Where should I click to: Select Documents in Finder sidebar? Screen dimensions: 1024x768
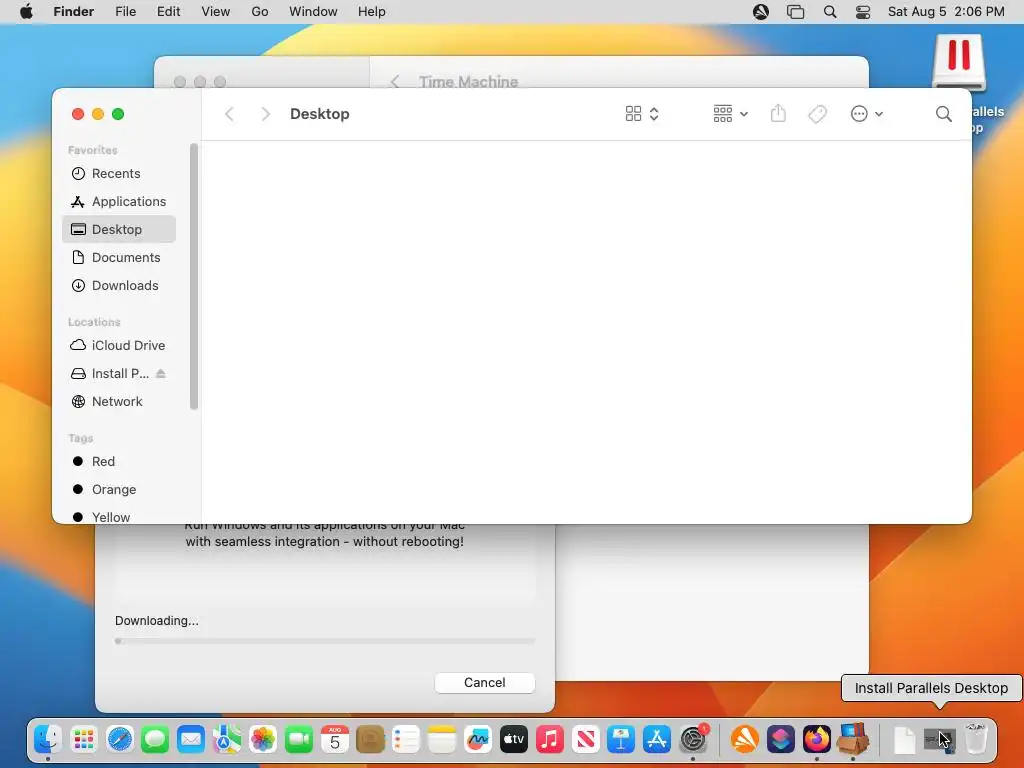click(x=119, y=257)
